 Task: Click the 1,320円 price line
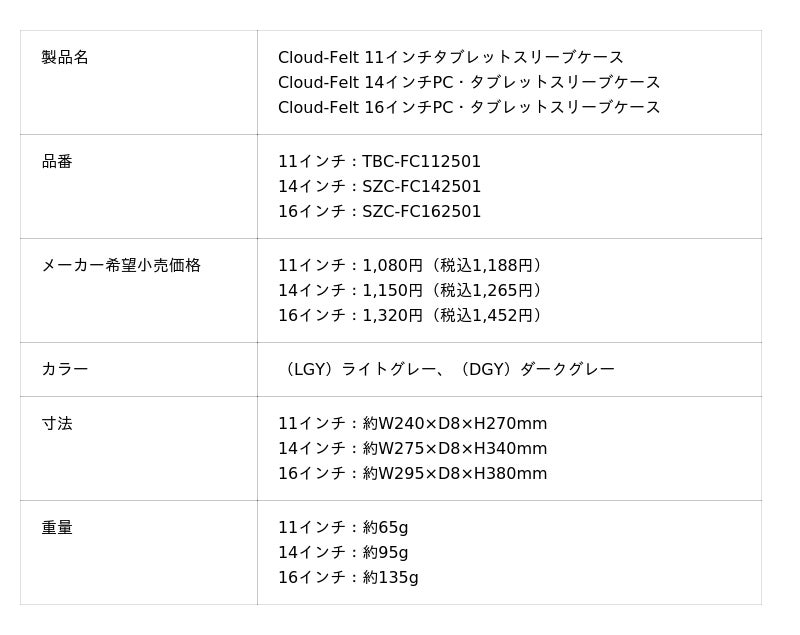point(412,316)
